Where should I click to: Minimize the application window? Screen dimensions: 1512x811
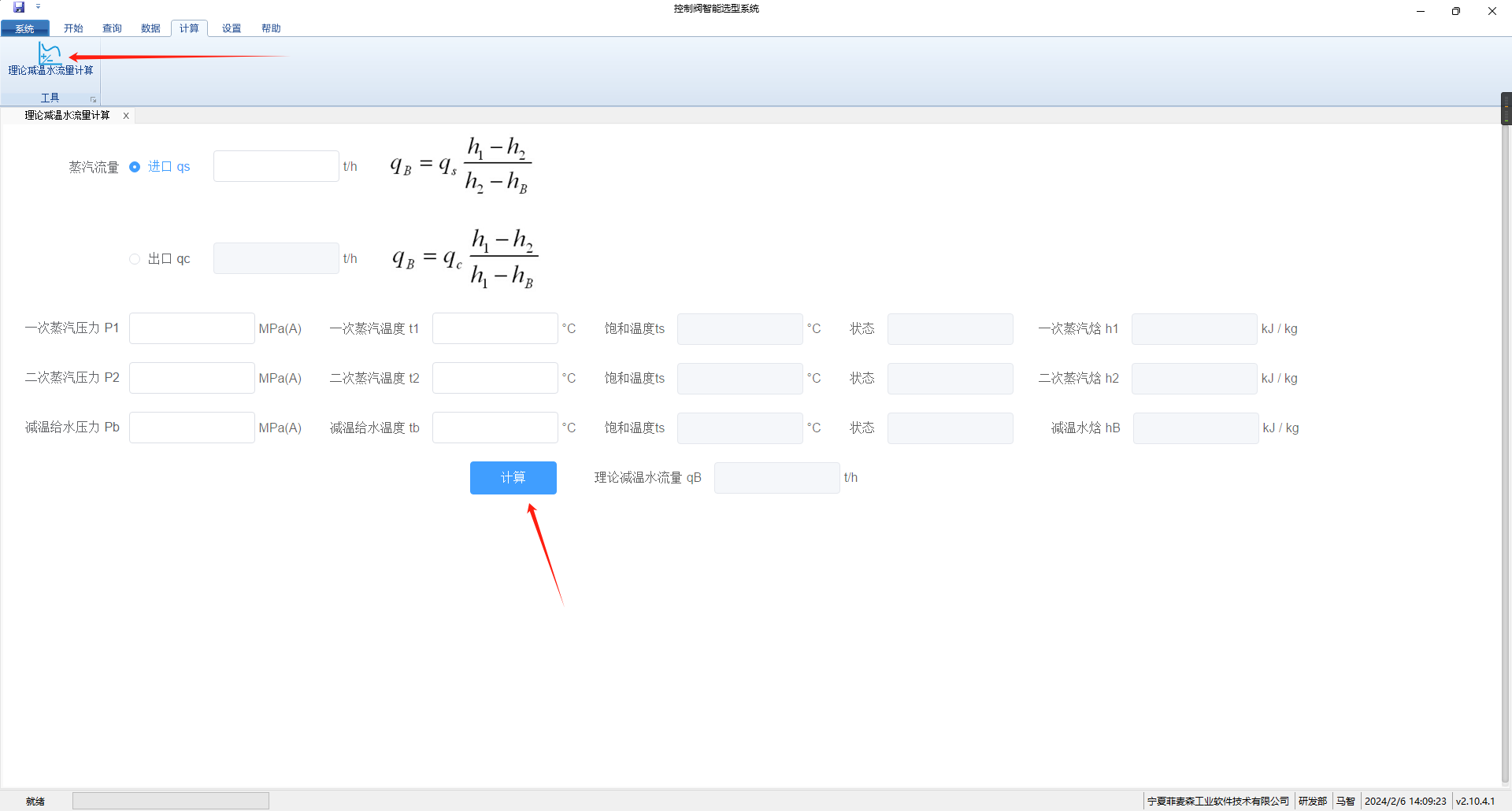pyautogui.click(x=1420, y=11)
